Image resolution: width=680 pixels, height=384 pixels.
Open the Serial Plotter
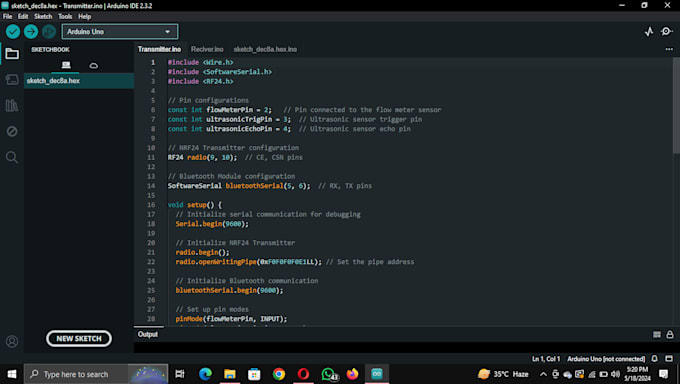pyautogui.click(x=649, y=32)
